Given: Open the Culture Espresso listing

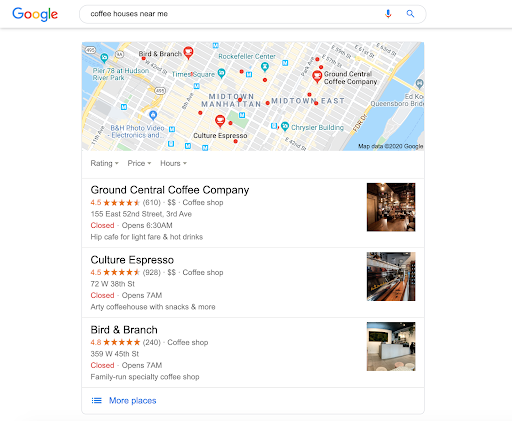Looking at the screenshot, I should click(x=132, y=260).
